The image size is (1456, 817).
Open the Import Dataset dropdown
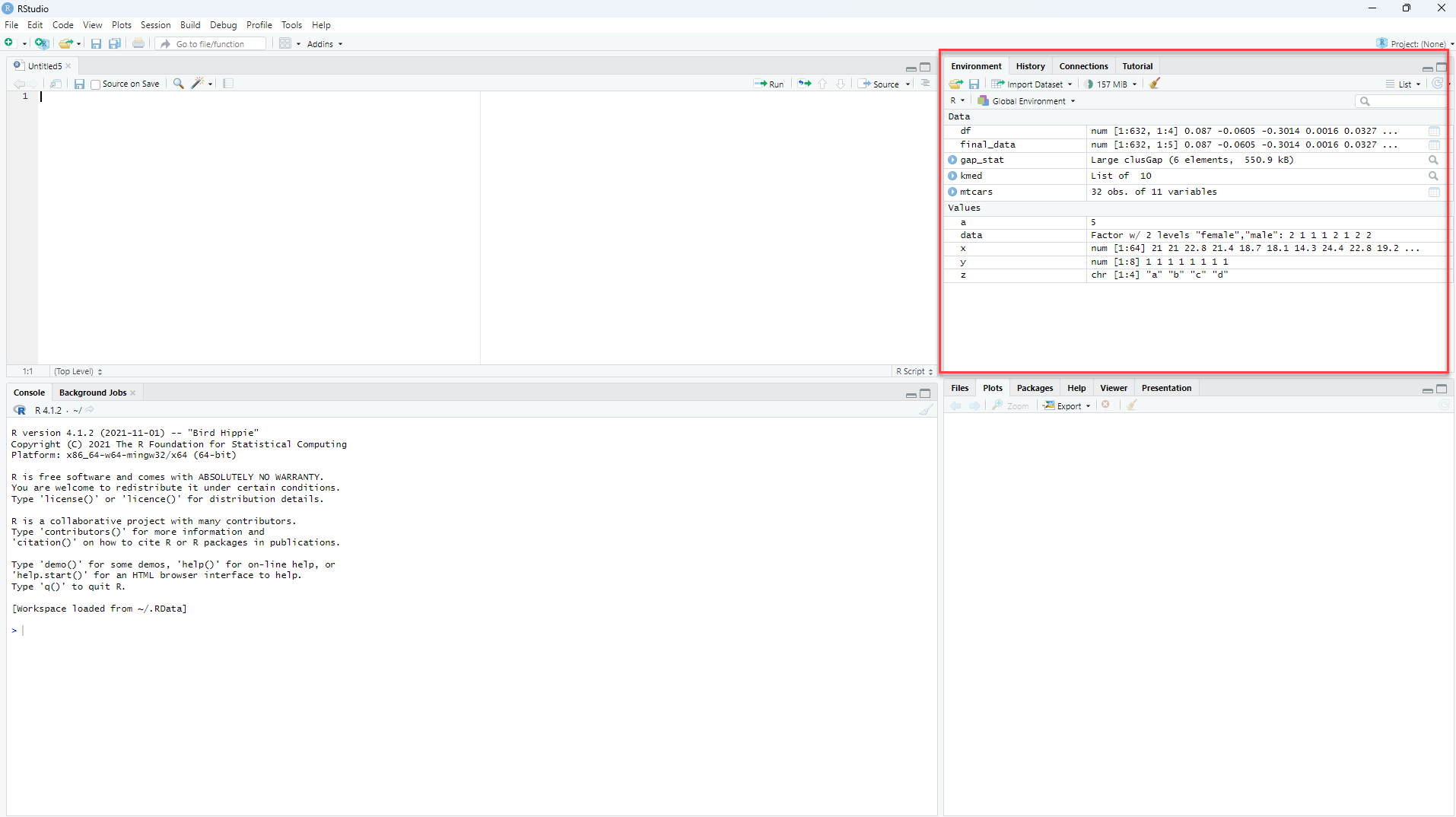(1033, 84)
